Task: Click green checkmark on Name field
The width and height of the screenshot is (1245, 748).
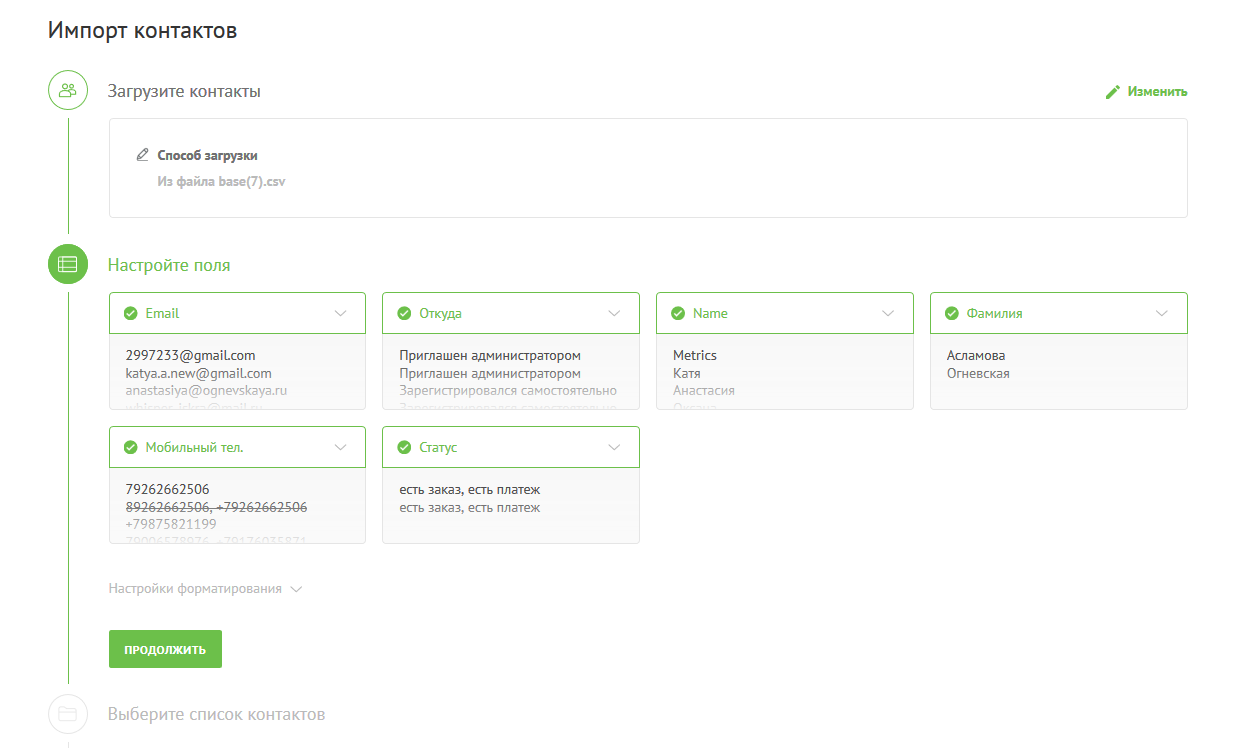Action: coord(678,313)
